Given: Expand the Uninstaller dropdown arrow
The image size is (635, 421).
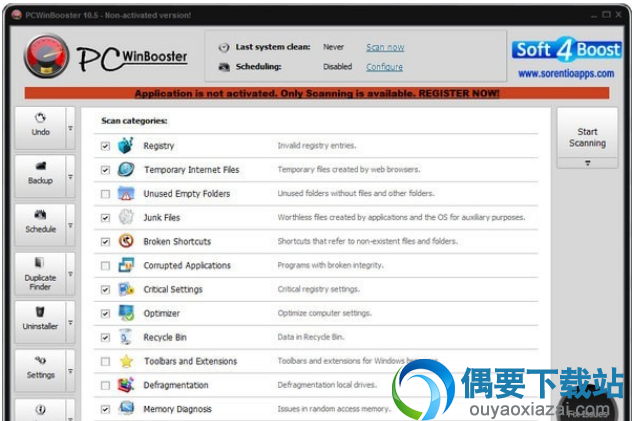Looking at the screenshot, I should click(70, 322).
